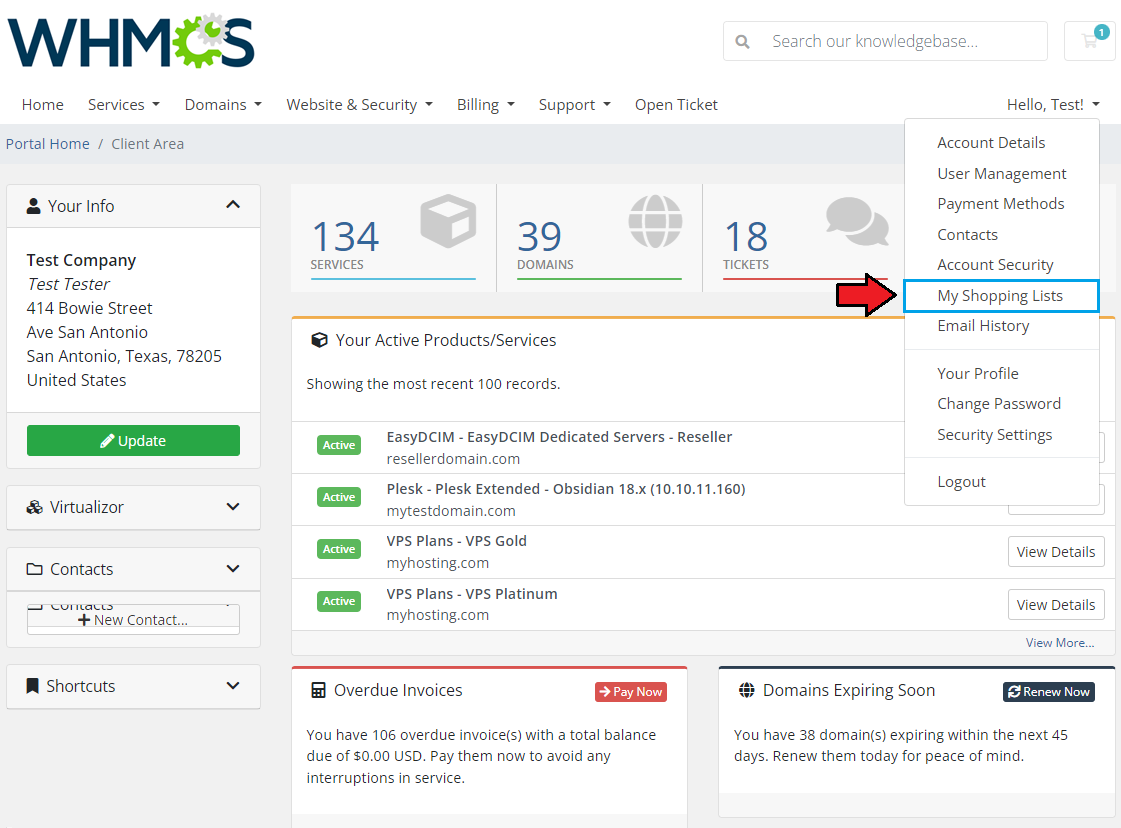
Task: Click the resellerdomain.com text
Action: [453, 459]
